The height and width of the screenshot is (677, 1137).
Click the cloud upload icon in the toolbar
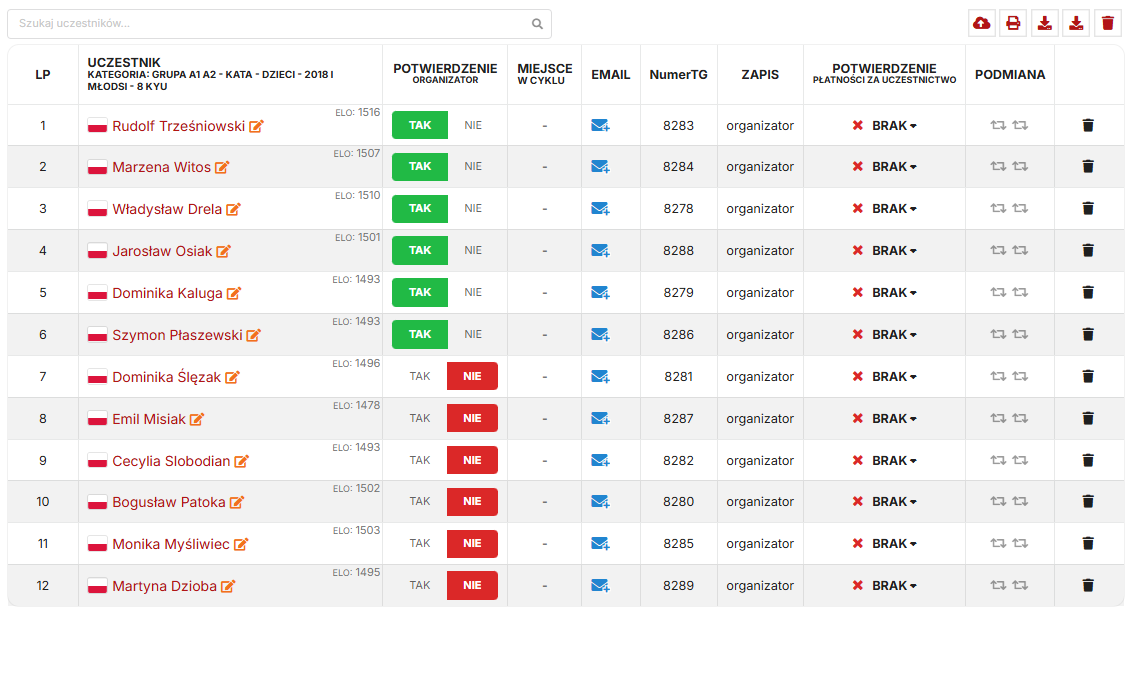(x=981, y=23)
